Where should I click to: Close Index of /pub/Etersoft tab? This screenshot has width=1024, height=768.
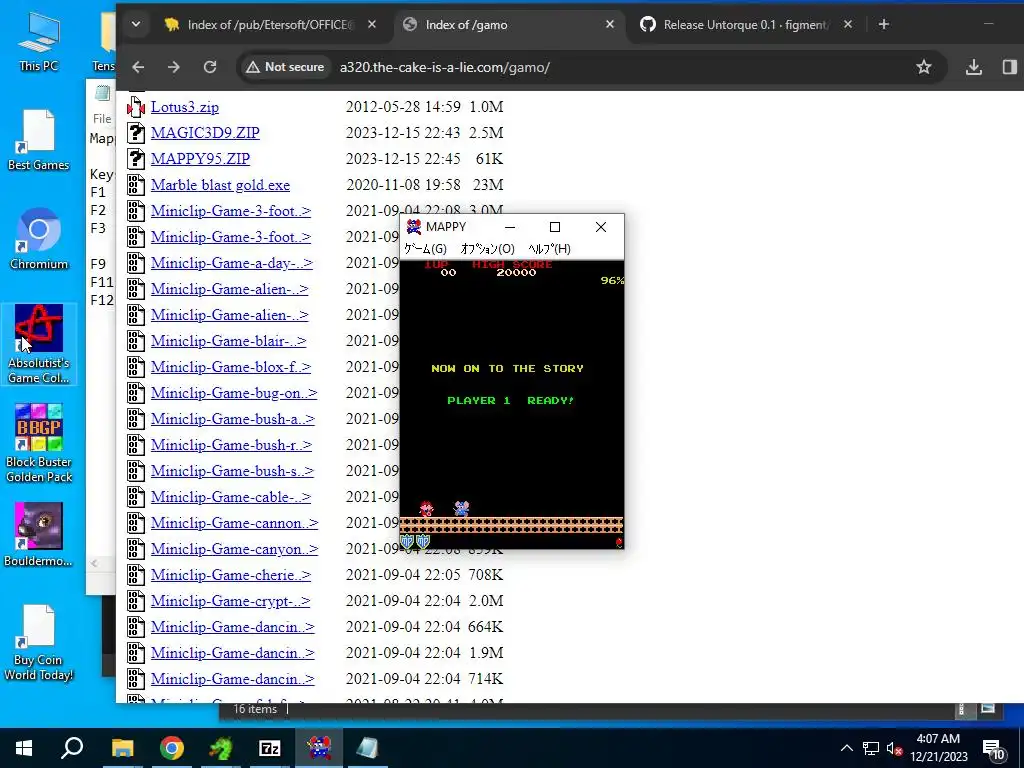372,24
